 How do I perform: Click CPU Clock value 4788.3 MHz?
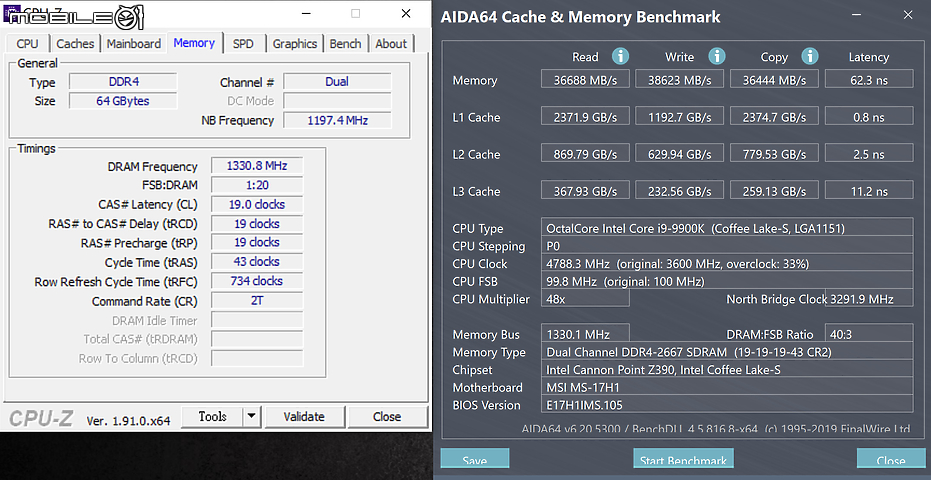tap(727, 263)
